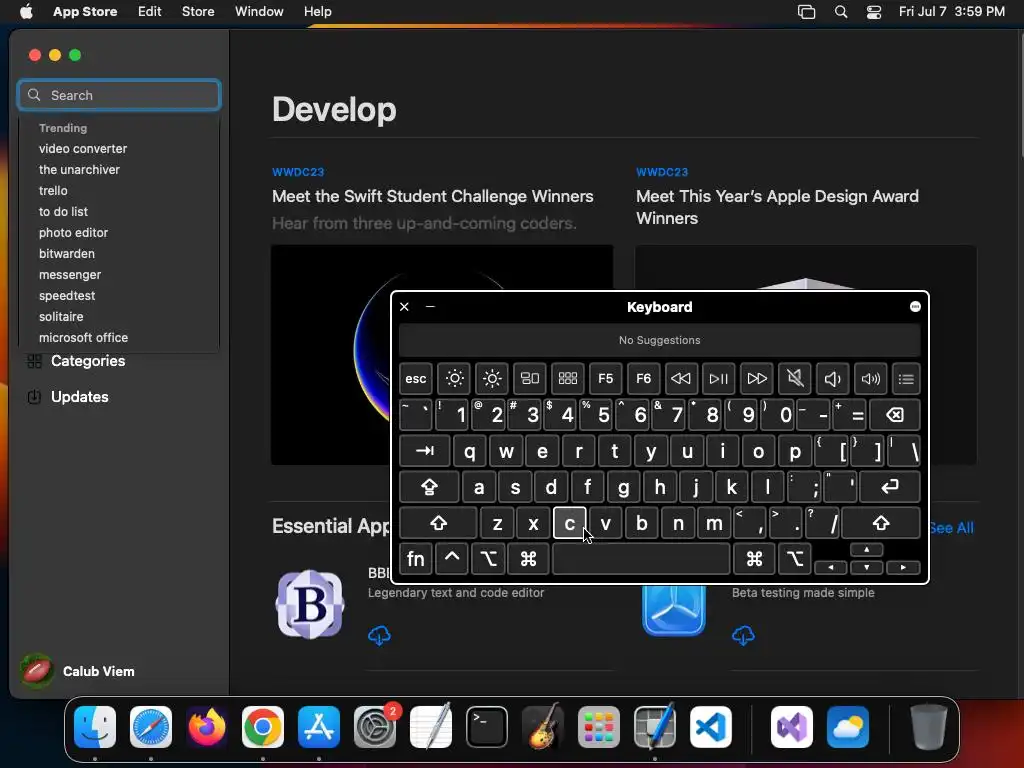Toggle the left shift key
This screenshot has width=1024, height=768.
[438, 523]
